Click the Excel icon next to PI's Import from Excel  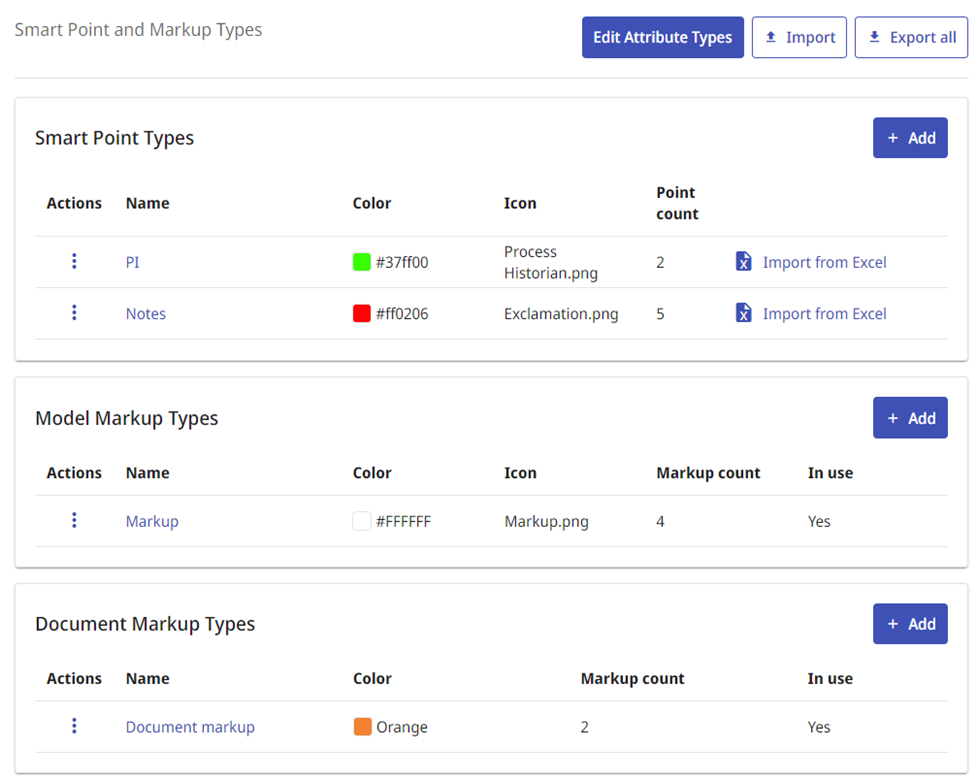743,261
